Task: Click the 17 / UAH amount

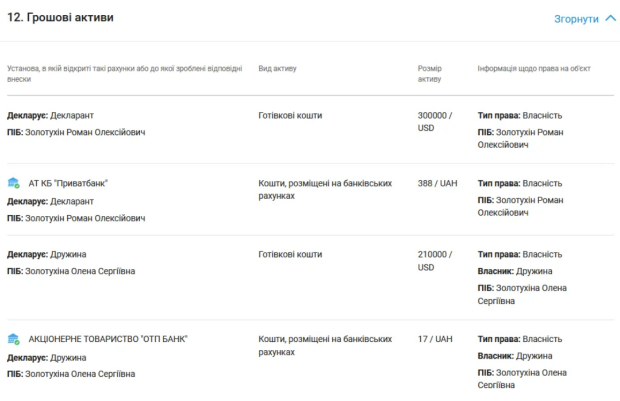Action: [435, 339]
